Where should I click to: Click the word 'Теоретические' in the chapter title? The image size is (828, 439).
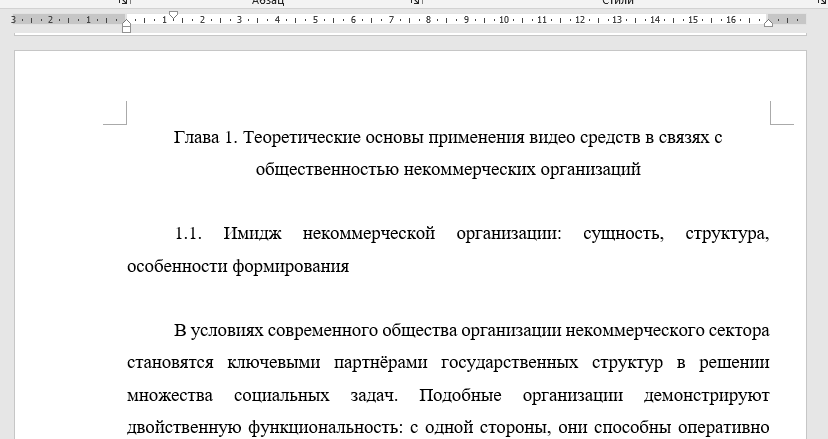(302, 138)
